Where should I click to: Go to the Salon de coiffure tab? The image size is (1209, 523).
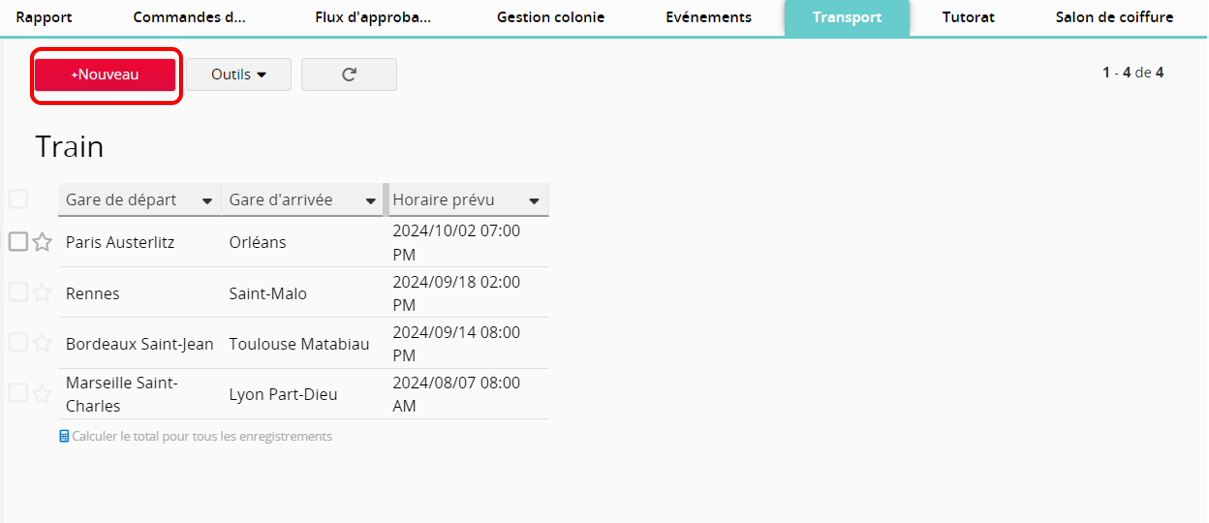click(x=1114, y=17)
